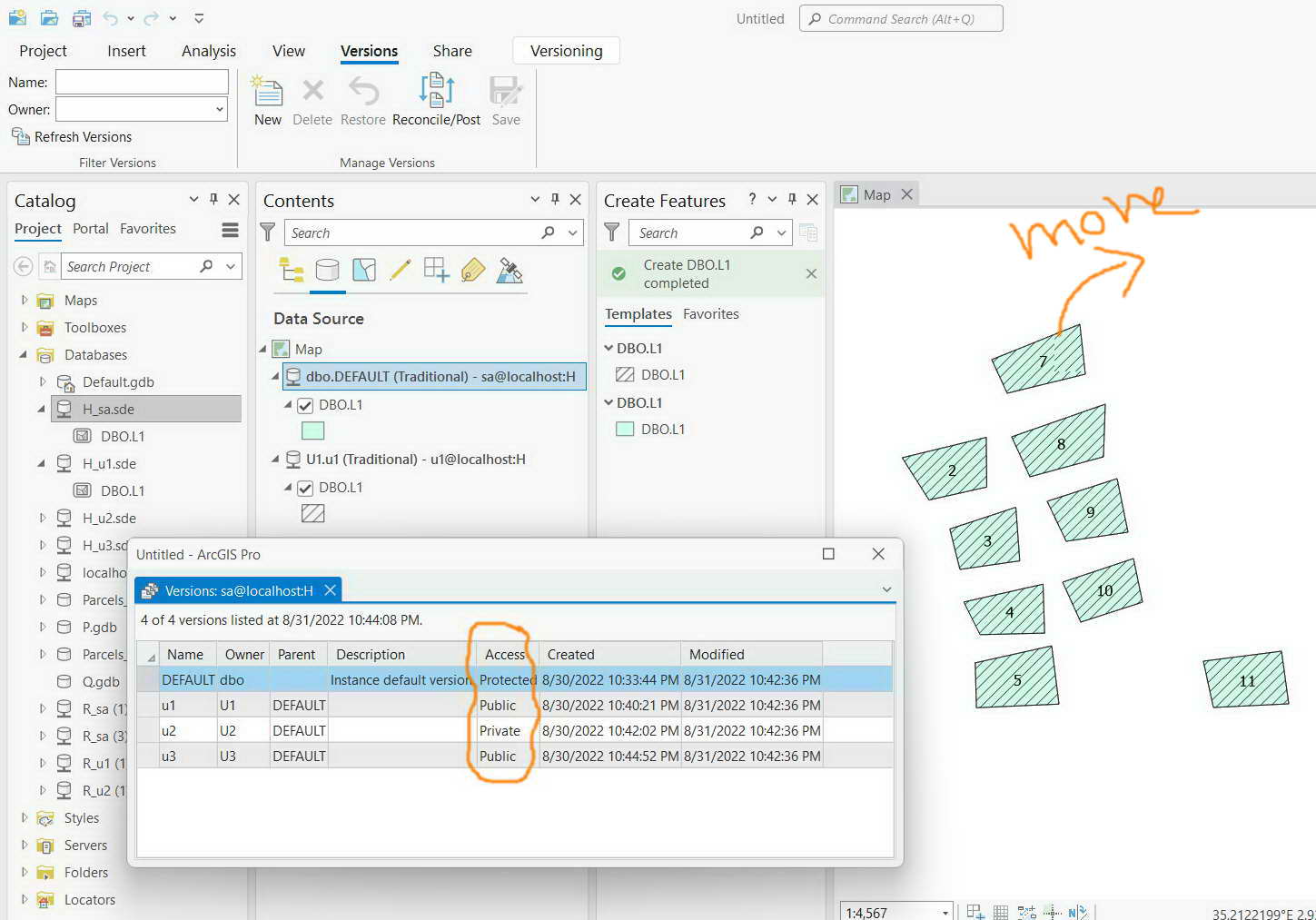Click the version Name filter input field
Screen dimensions: 1316x920
142,82
